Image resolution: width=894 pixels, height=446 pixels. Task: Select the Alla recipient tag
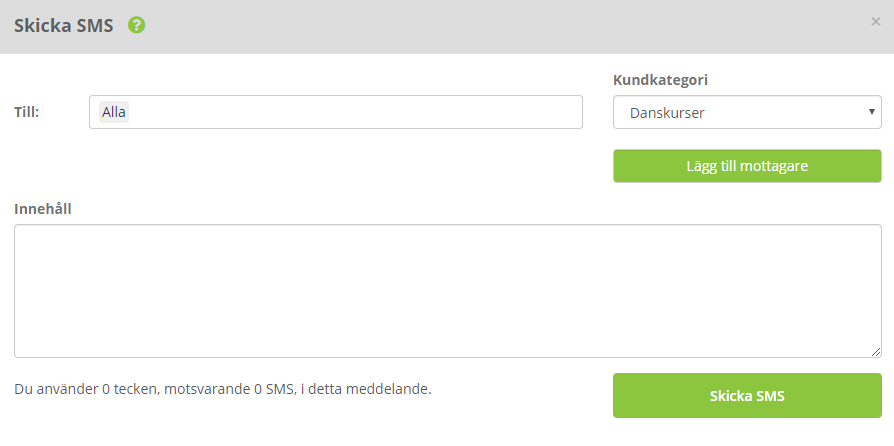pos(113,112)
